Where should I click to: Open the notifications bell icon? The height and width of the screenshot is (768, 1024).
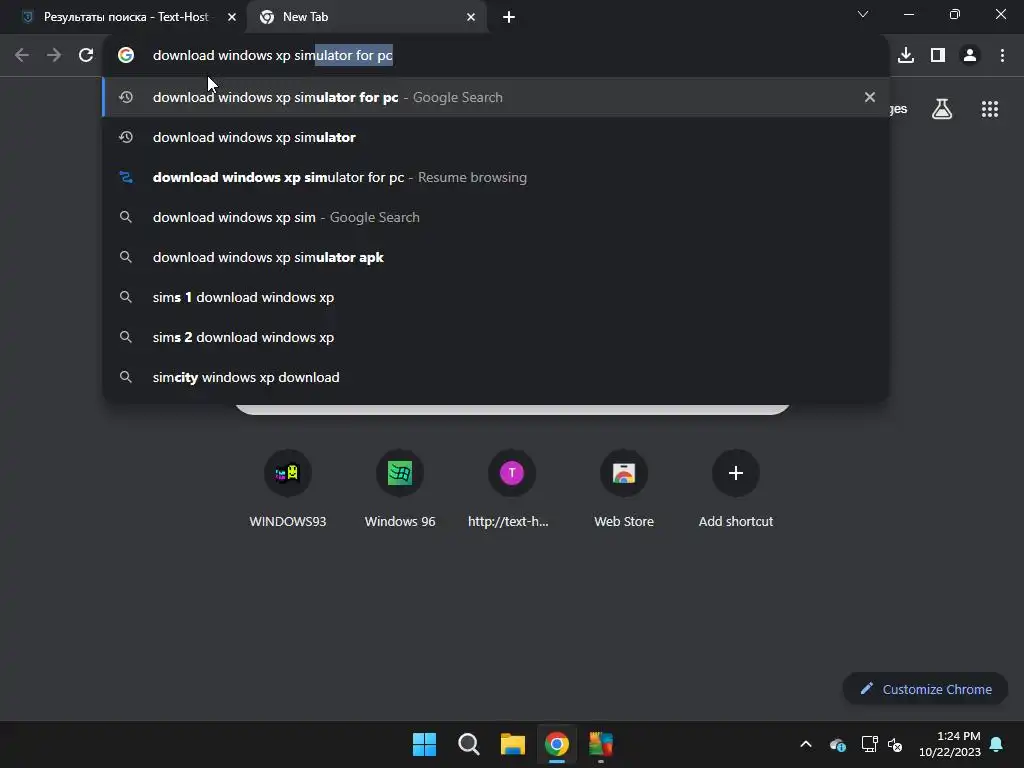pos(997,744)
